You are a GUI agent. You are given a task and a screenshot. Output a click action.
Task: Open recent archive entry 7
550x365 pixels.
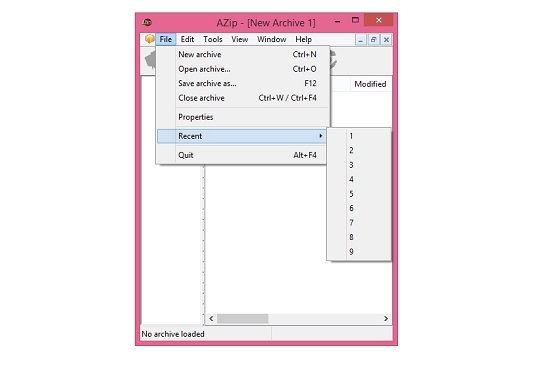click(359, 223)
